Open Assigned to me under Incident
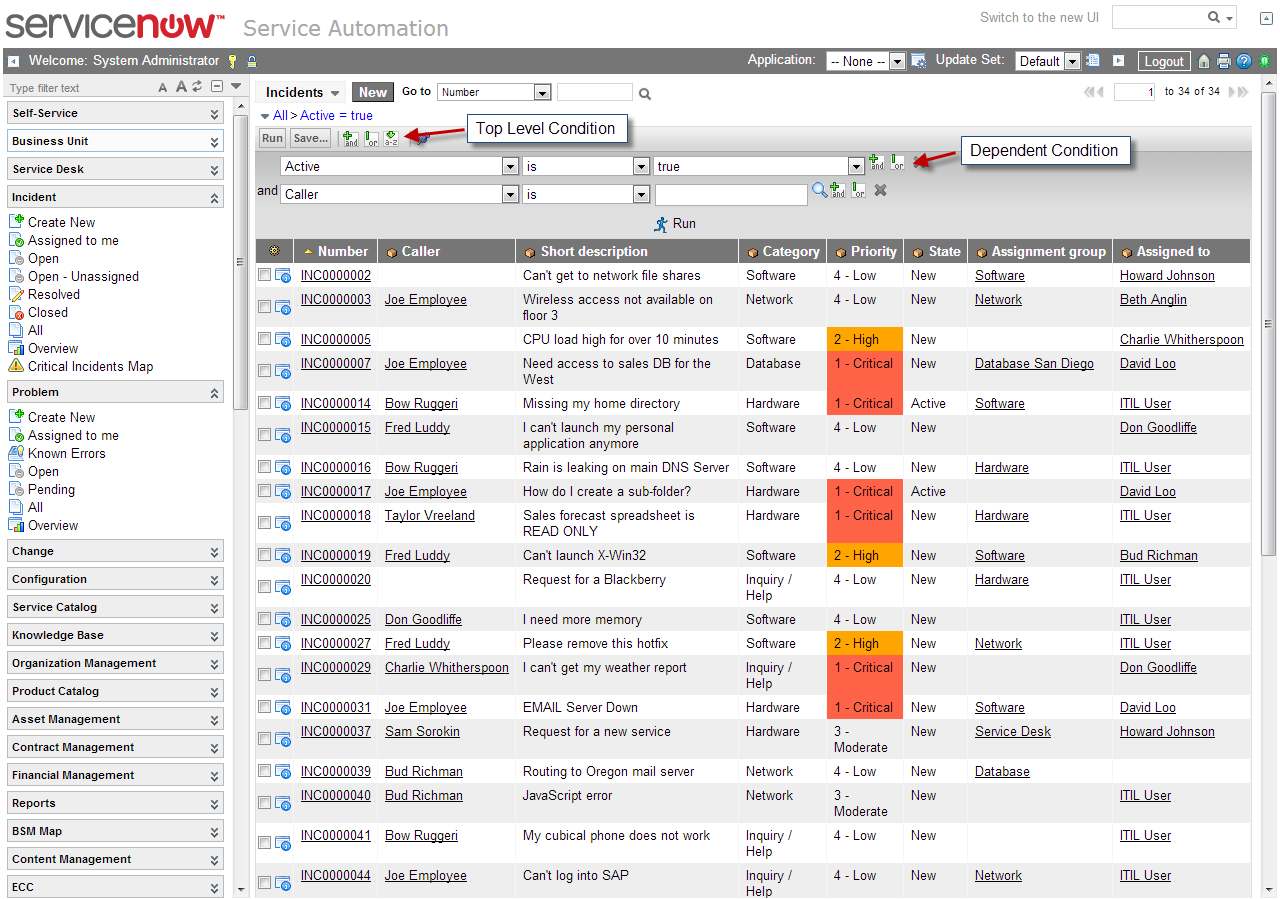The image size is (1280, 899). (x=73, y=240)
